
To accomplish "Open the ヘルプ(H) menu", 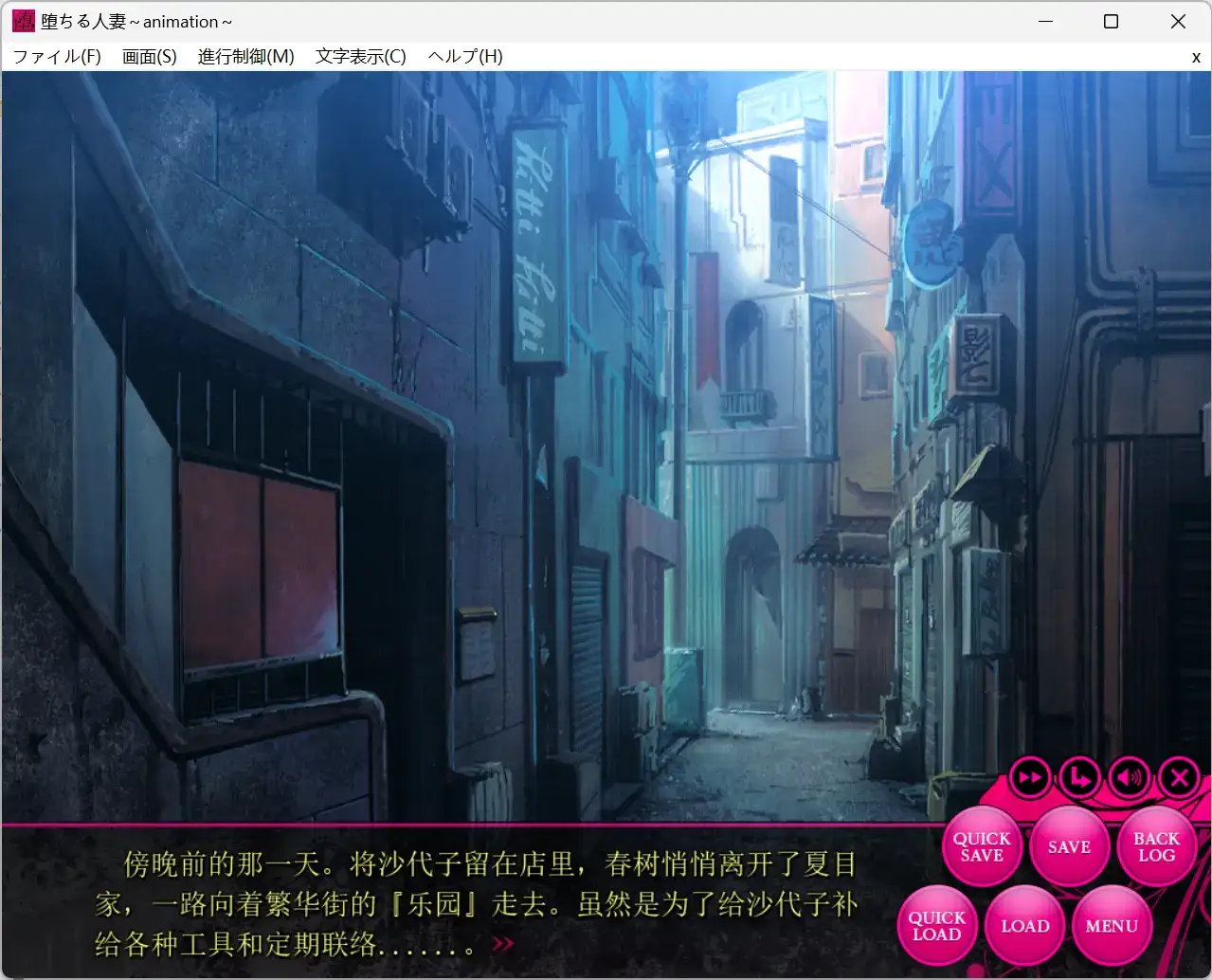I will [x=464, y=56].
